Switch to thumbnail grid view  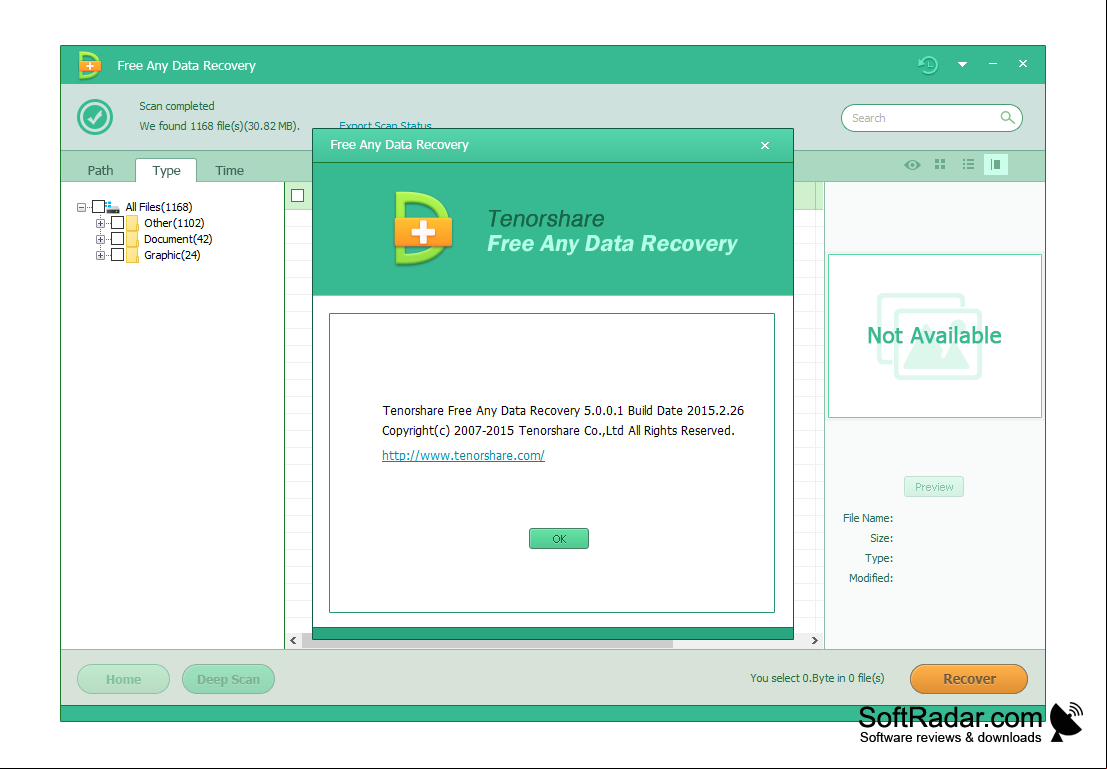[x=940, y=165]
